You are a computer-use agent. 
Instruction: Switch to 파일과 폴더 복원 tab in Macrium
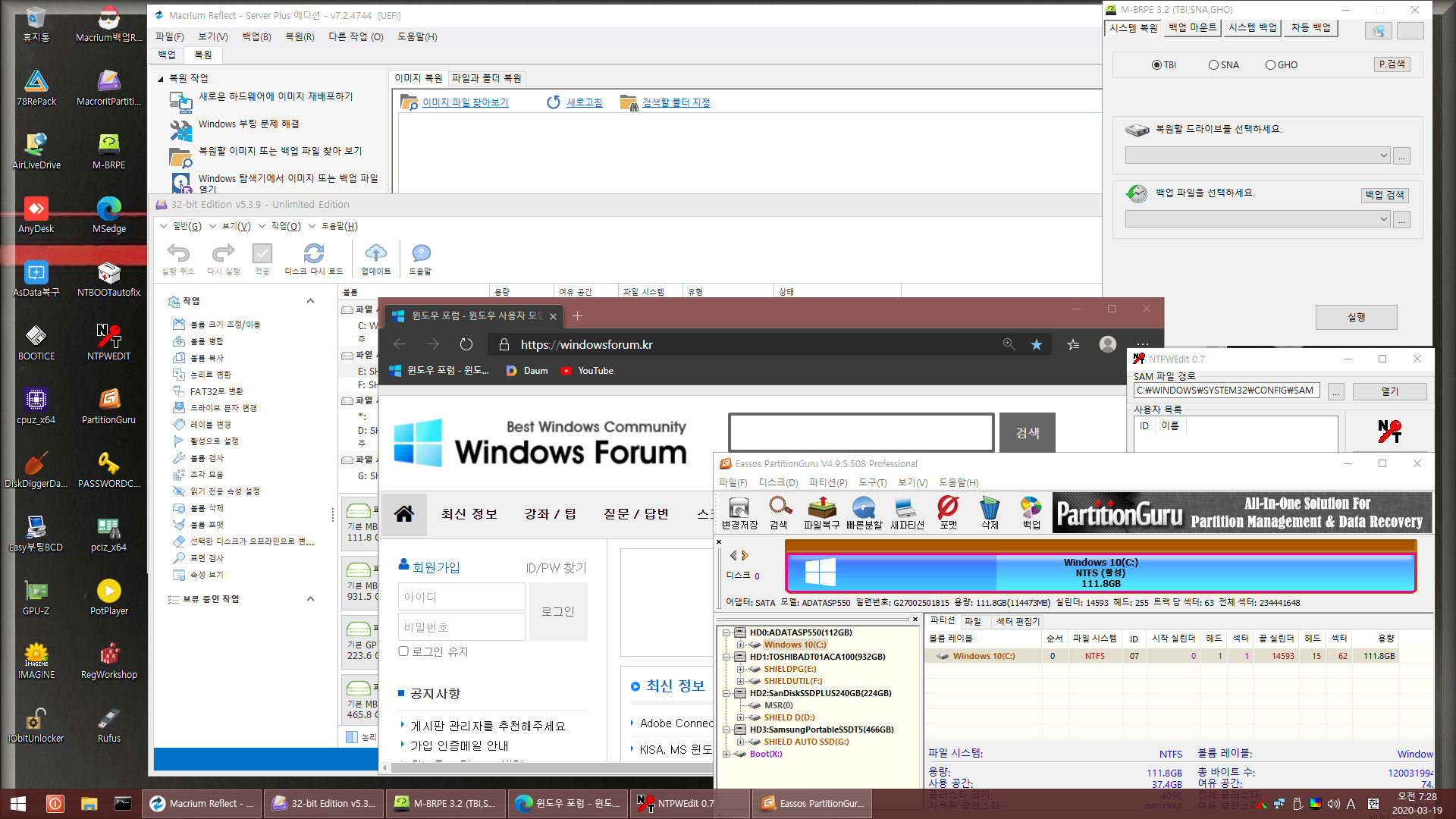486,78
